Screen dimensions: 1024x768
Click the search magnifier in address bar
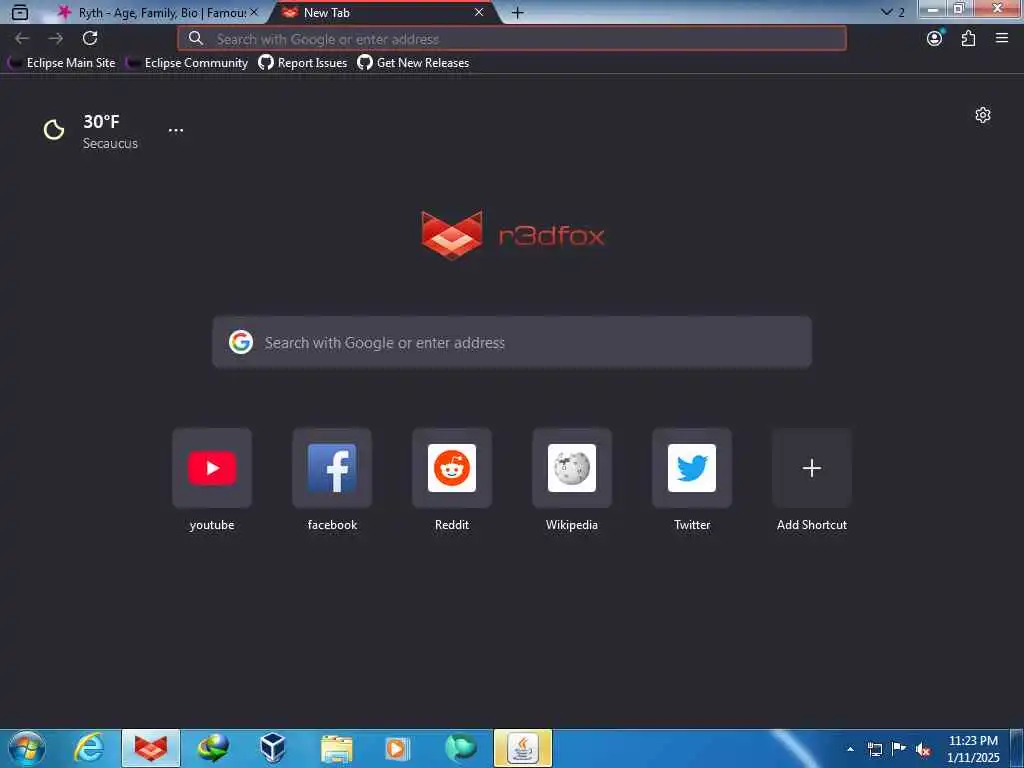click(196, 39)
